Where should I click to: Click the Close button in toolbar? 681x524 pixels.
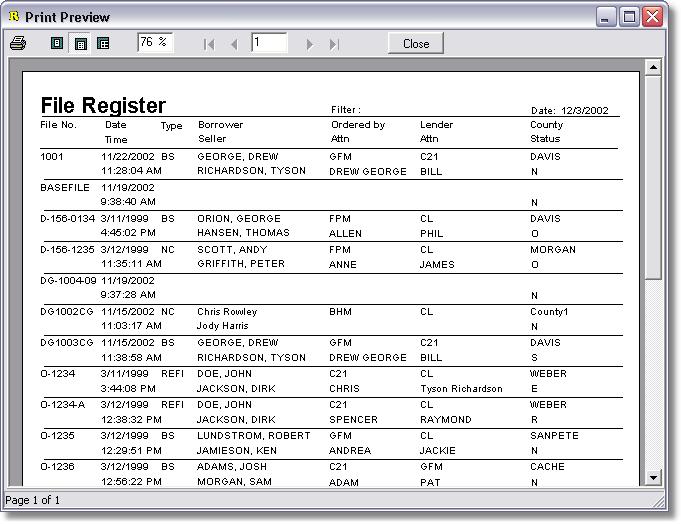tap(416, 43)
